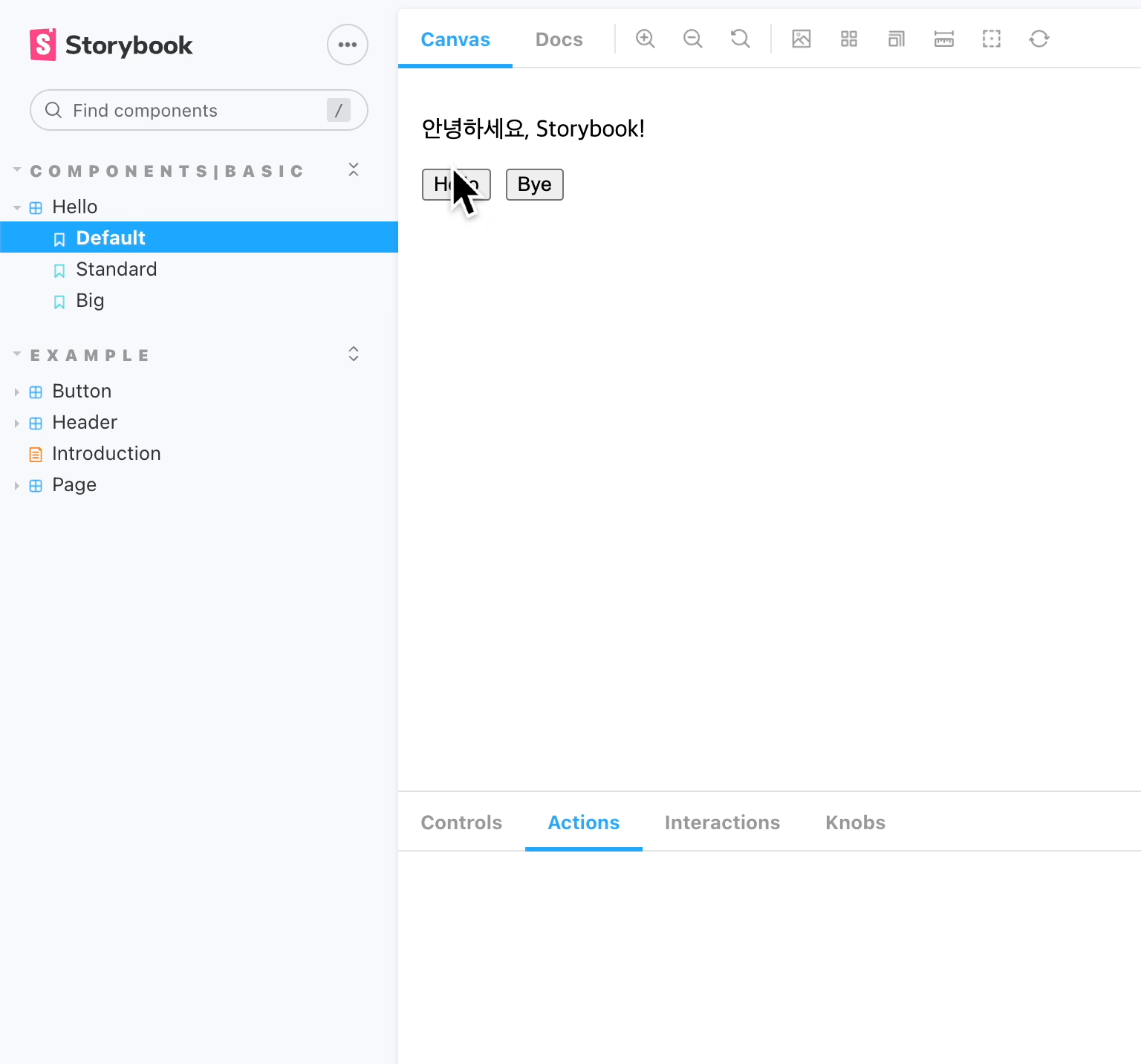Collapse the Hello component tree

click(x=17, y=207)
